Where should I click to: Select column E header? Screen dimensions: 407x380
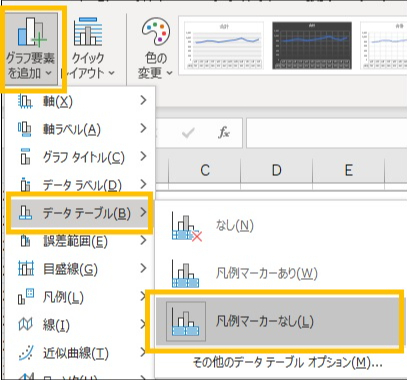(348, 170)
